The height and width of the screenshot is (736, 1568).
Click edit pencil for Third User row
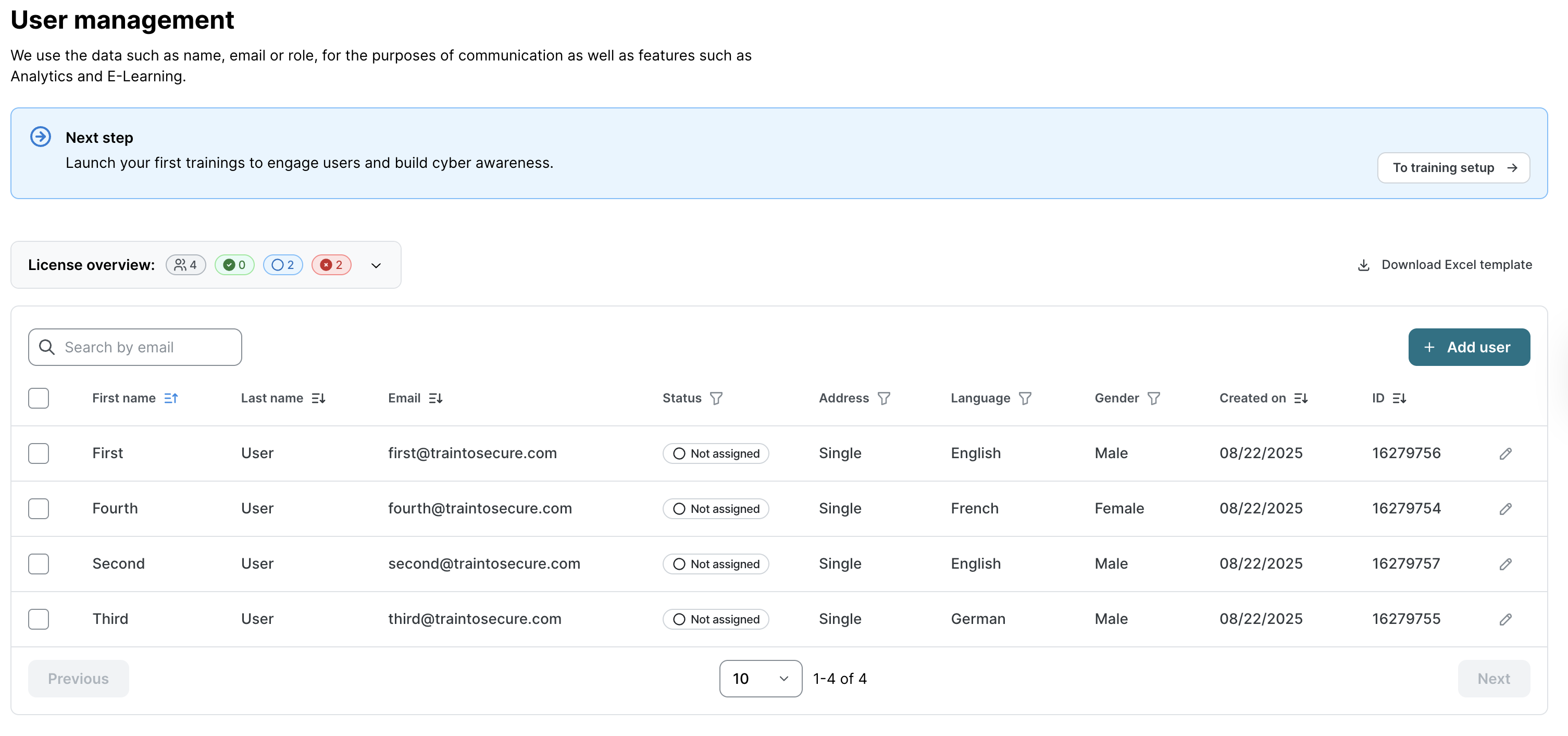(x=1504, y=619)
